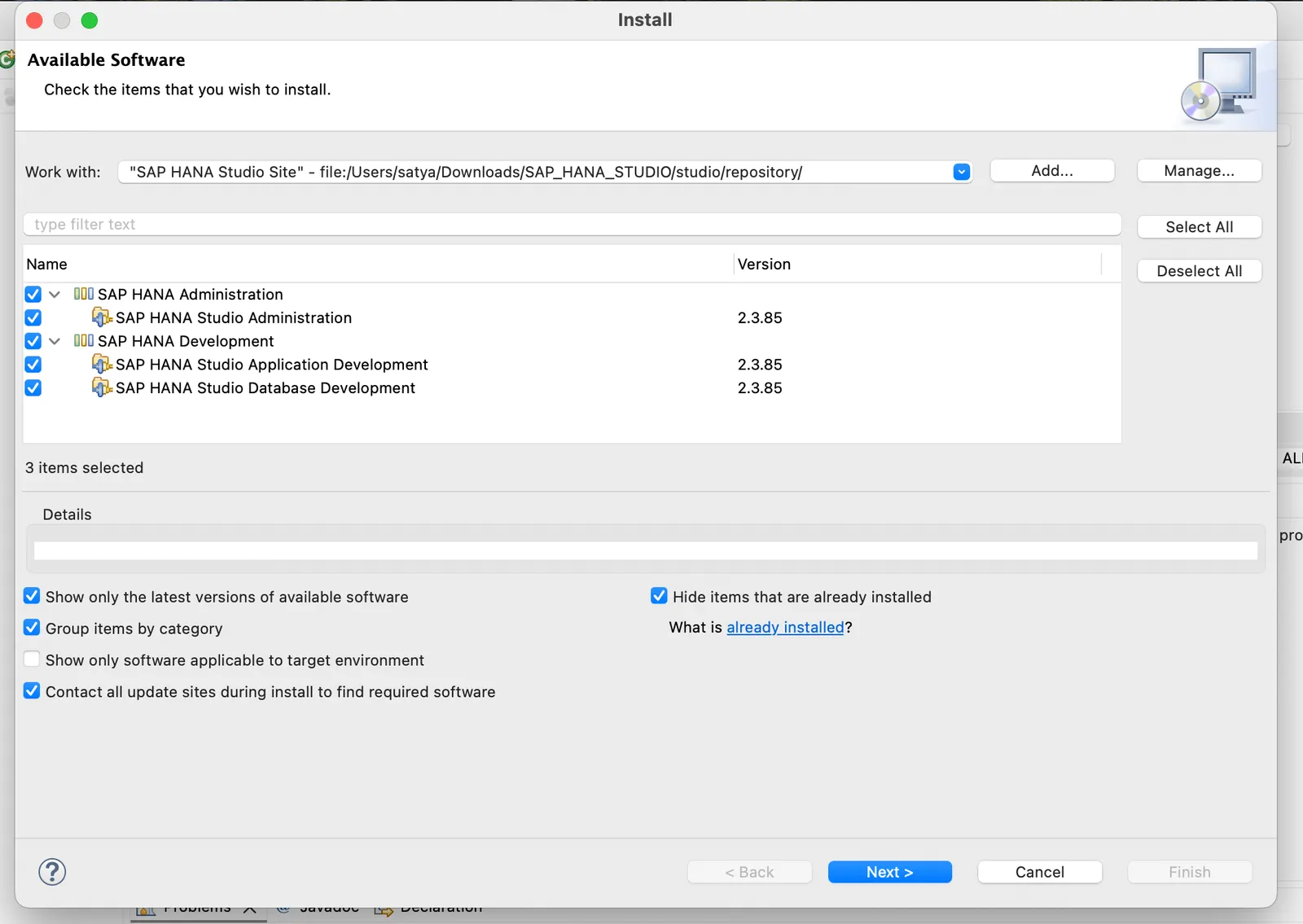Select the SAP HANA Studio Administration row text
This screenshot has height=924, width=1303.
(x=234, y=317)
